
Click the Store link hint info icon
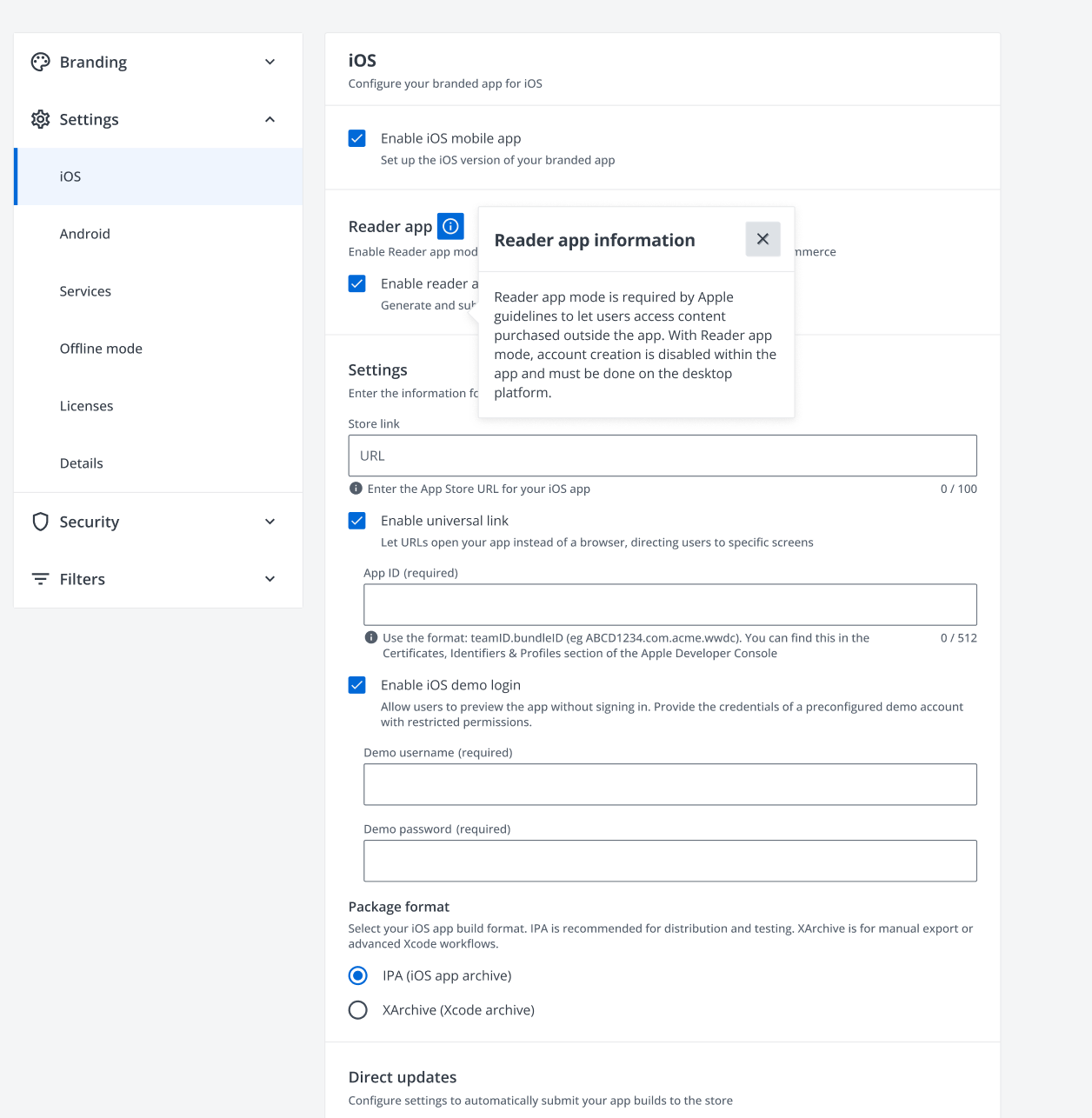[x=356, y=489]
